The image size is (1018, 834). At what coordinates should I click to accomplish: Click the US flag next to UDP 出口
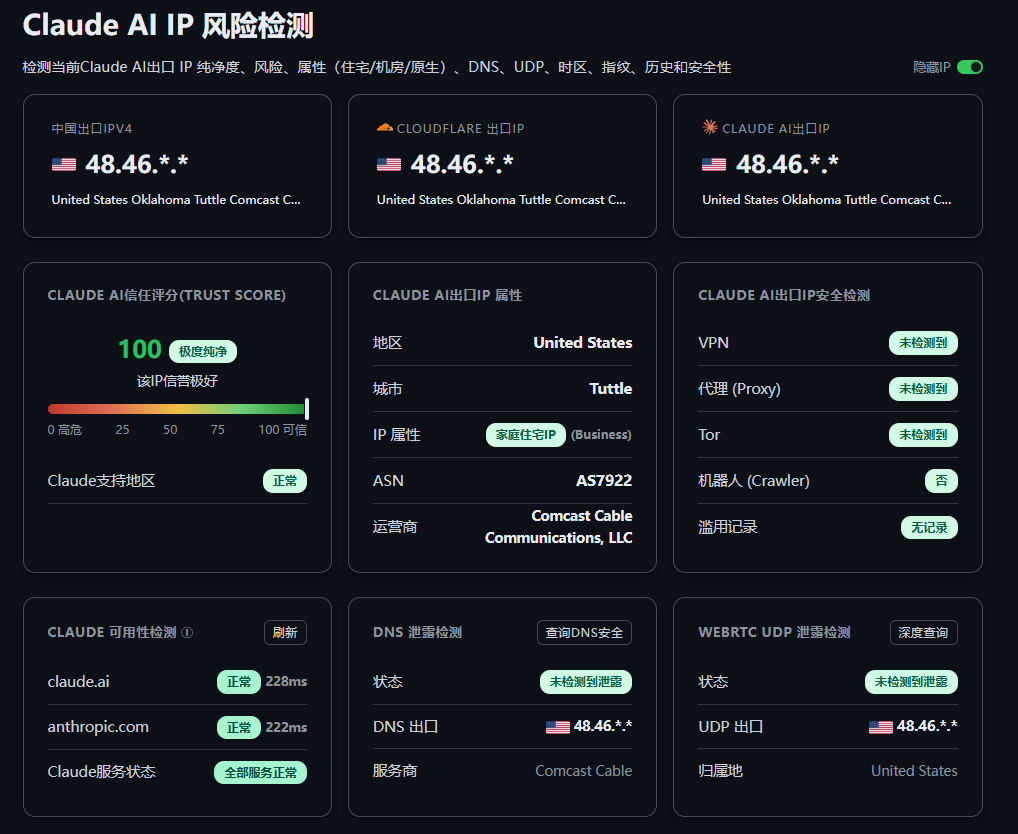point(880,727)
